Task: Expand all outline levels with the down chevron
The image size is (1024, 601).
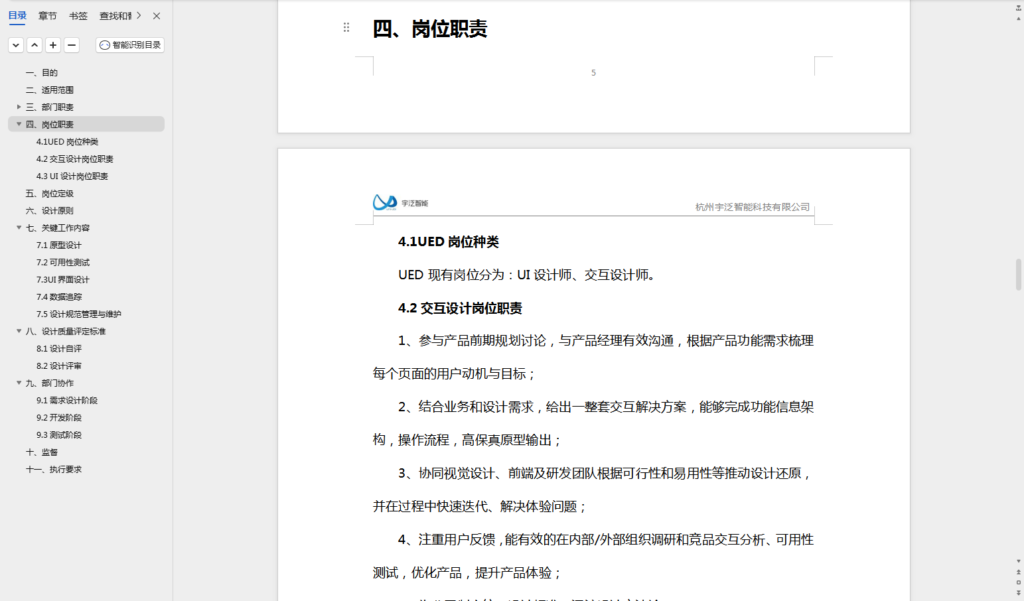Action: pos(16,45)
